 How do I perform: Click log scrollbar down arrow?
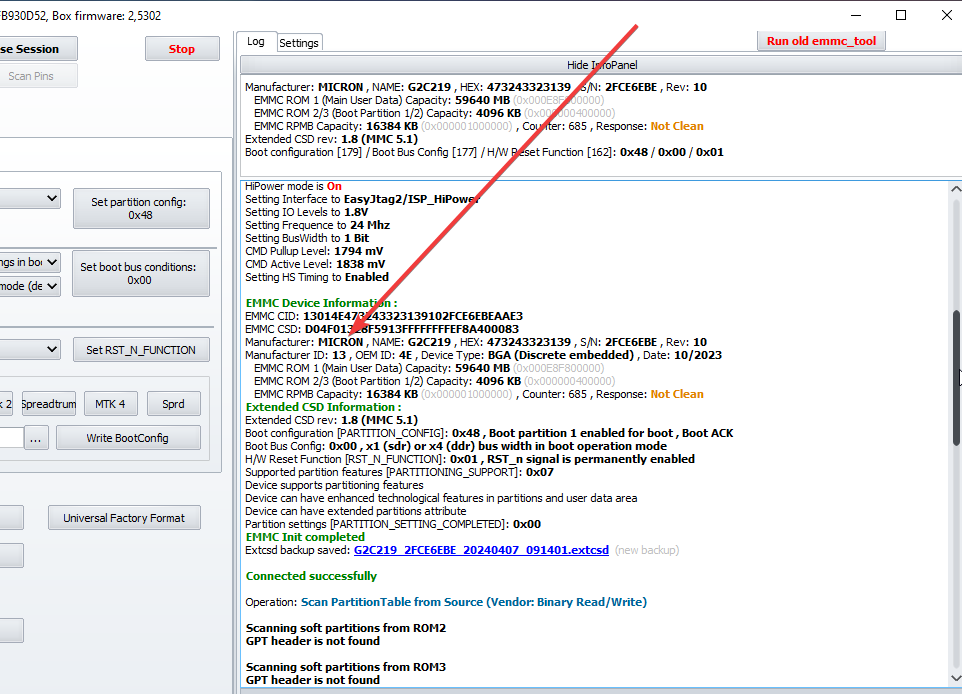click(x=956, y=678)
